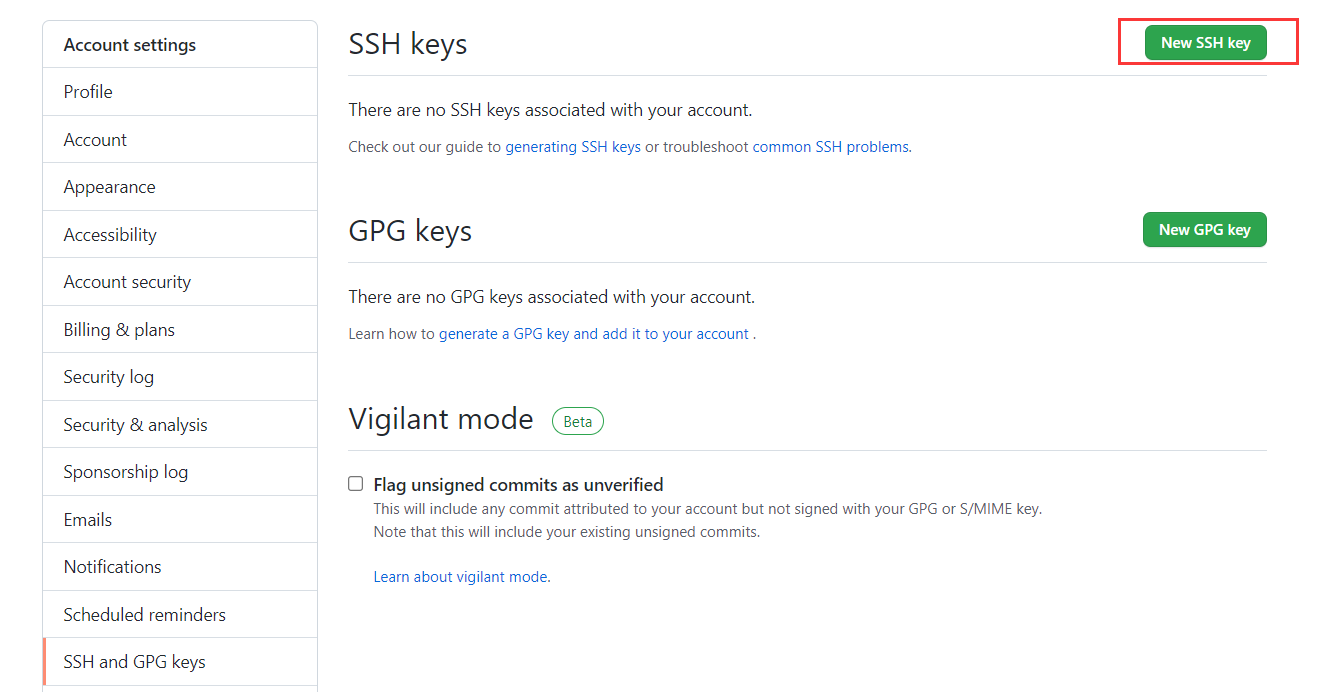Select Billing & plans in sidebar
Image resolution: width=1317 pixels, height=692 pixels.
point(119,330)
